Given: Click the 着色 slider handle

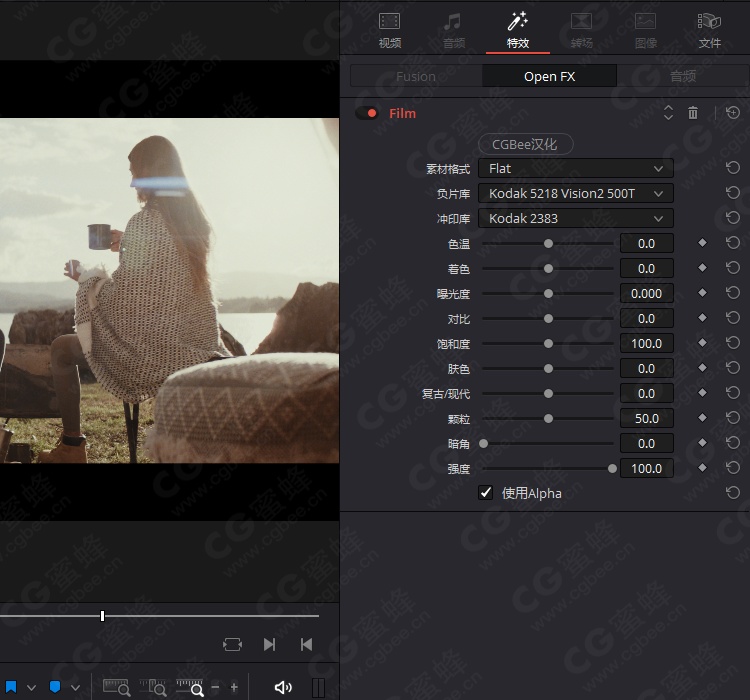Looking at the screenshot, I should [548, 268].
